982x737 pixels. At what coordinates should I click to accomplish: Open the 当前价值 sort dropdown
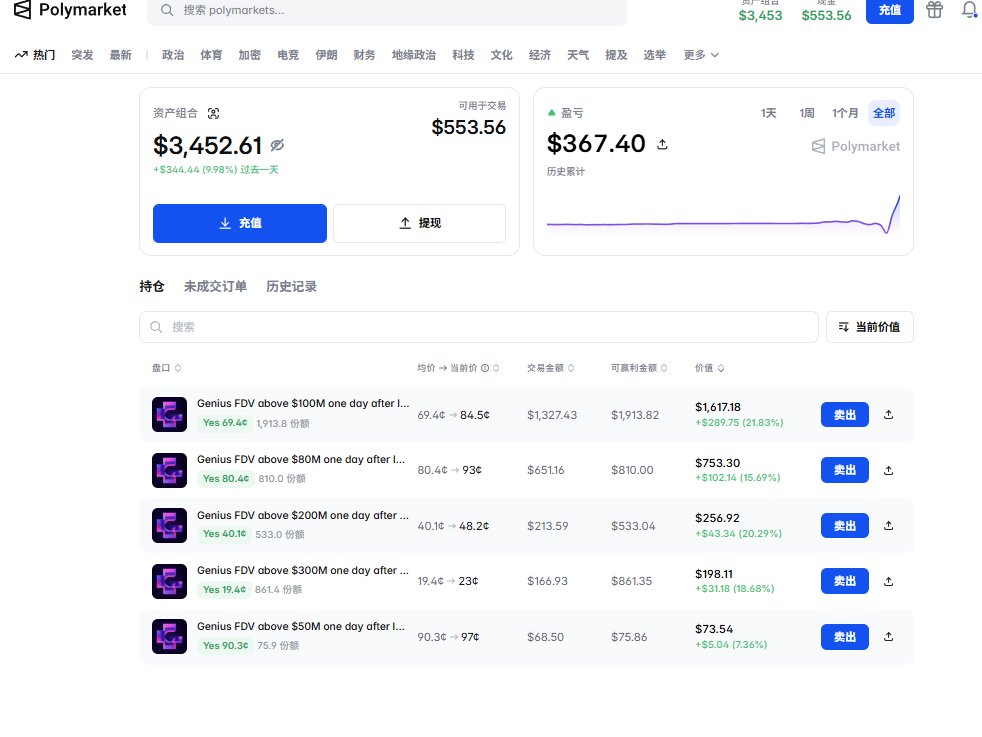[869, 327]
